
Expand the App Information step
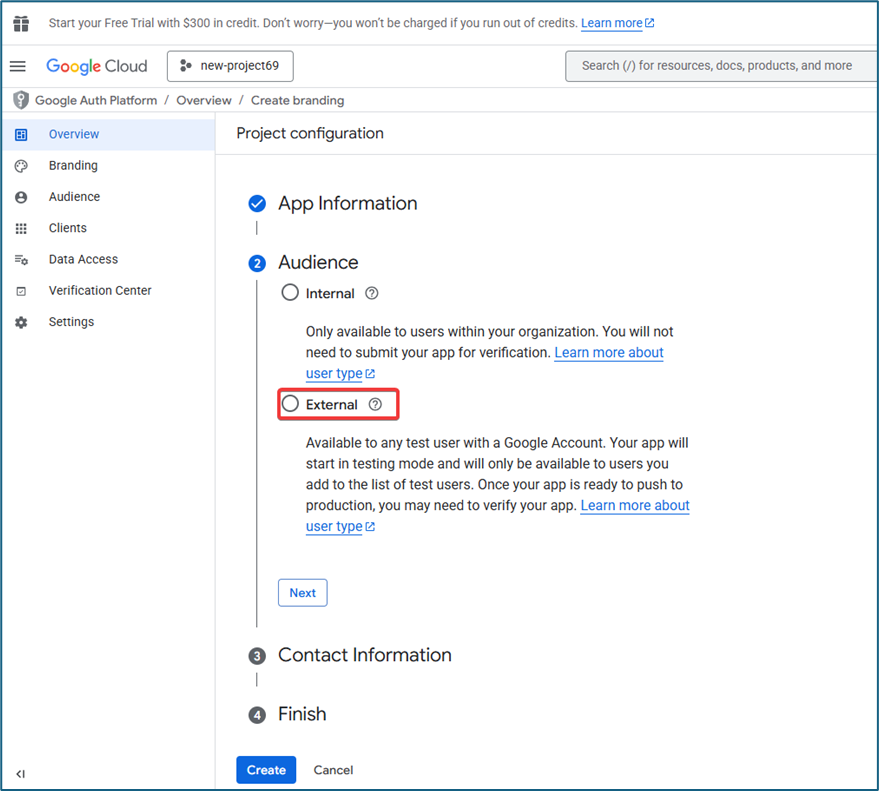pos(347,203)
